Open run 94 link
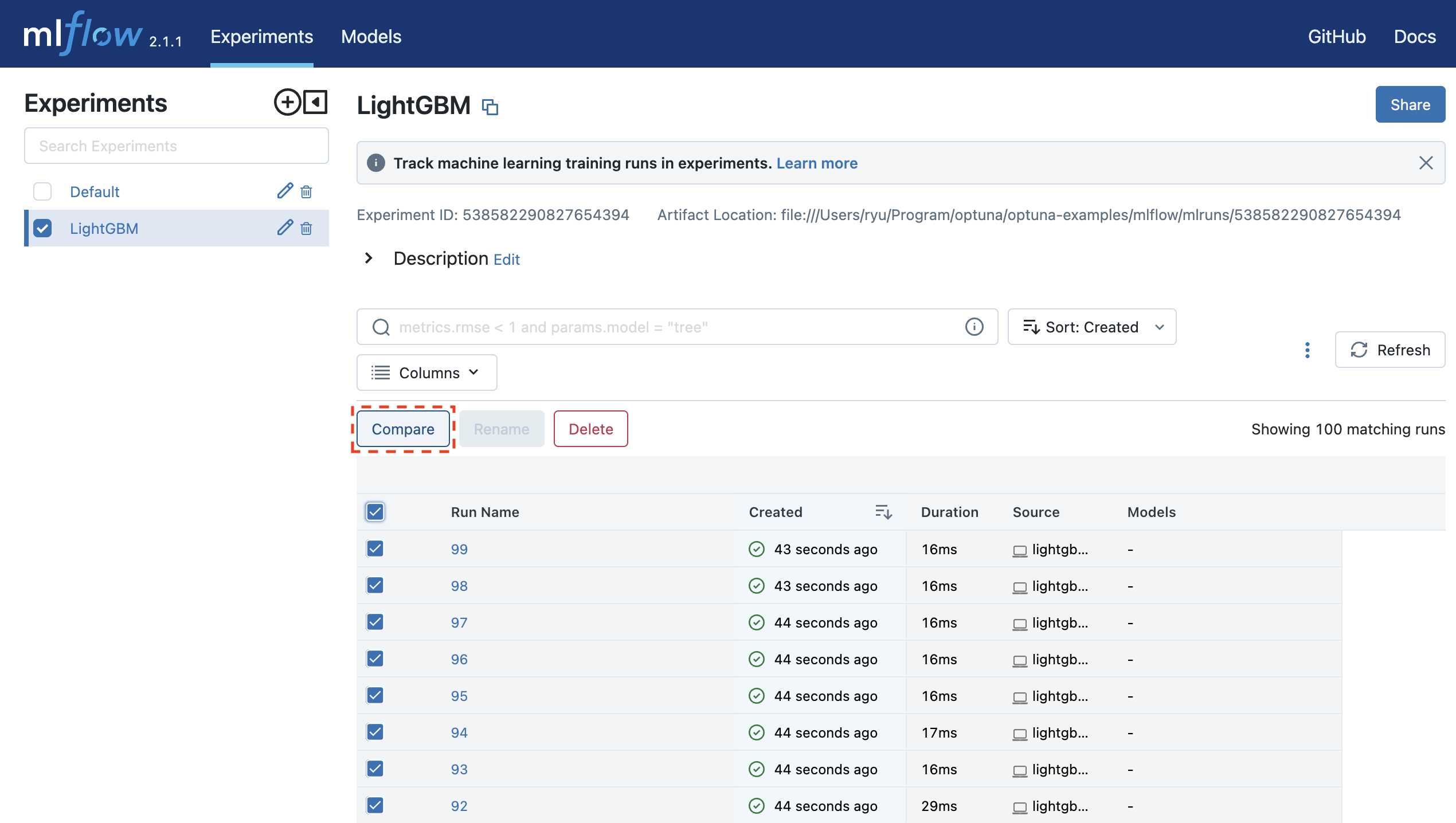The height and width of the screenshot is (823, 1456). (x=459, y=732)
